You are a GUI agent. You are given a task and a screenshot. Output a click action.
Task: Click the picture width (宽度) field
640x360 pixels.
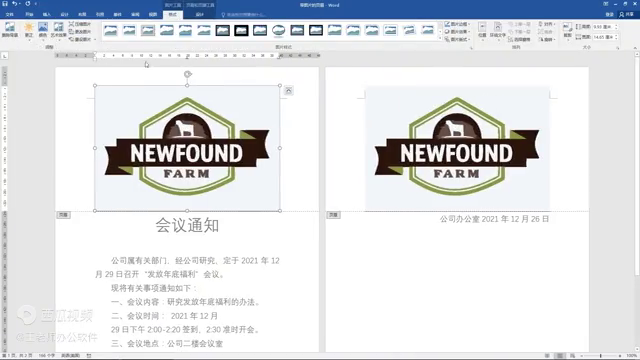pos(604,37)
